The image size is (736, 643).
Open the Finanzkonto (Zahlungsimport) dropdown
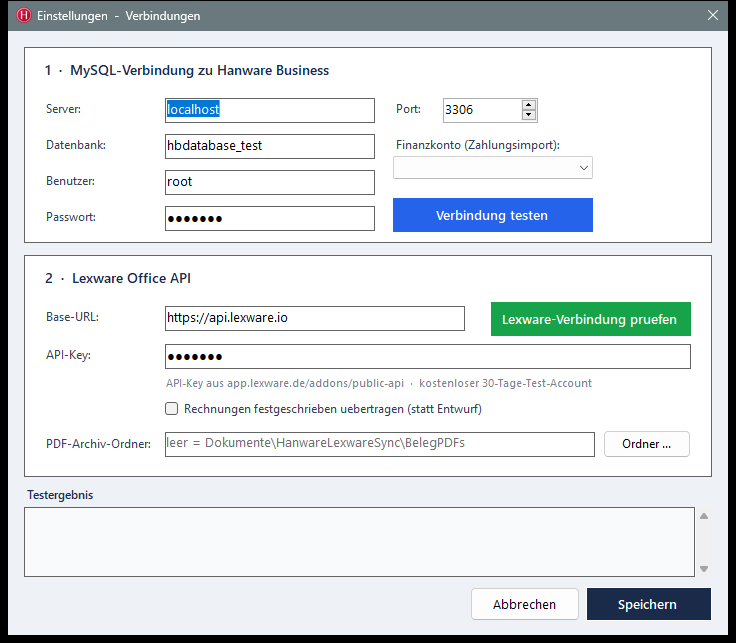point(492,168)
